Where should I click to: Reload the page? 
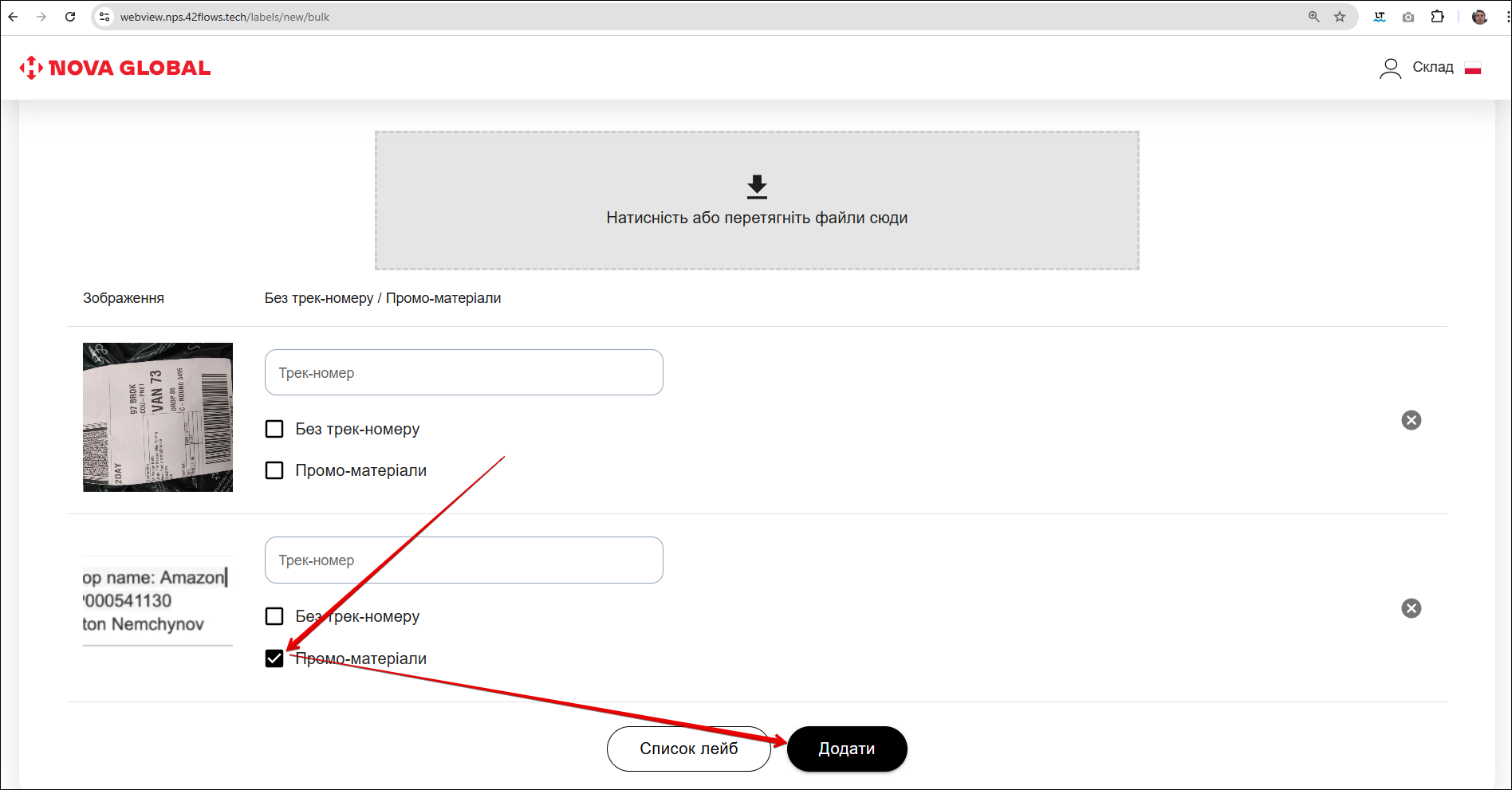point(70,17)
